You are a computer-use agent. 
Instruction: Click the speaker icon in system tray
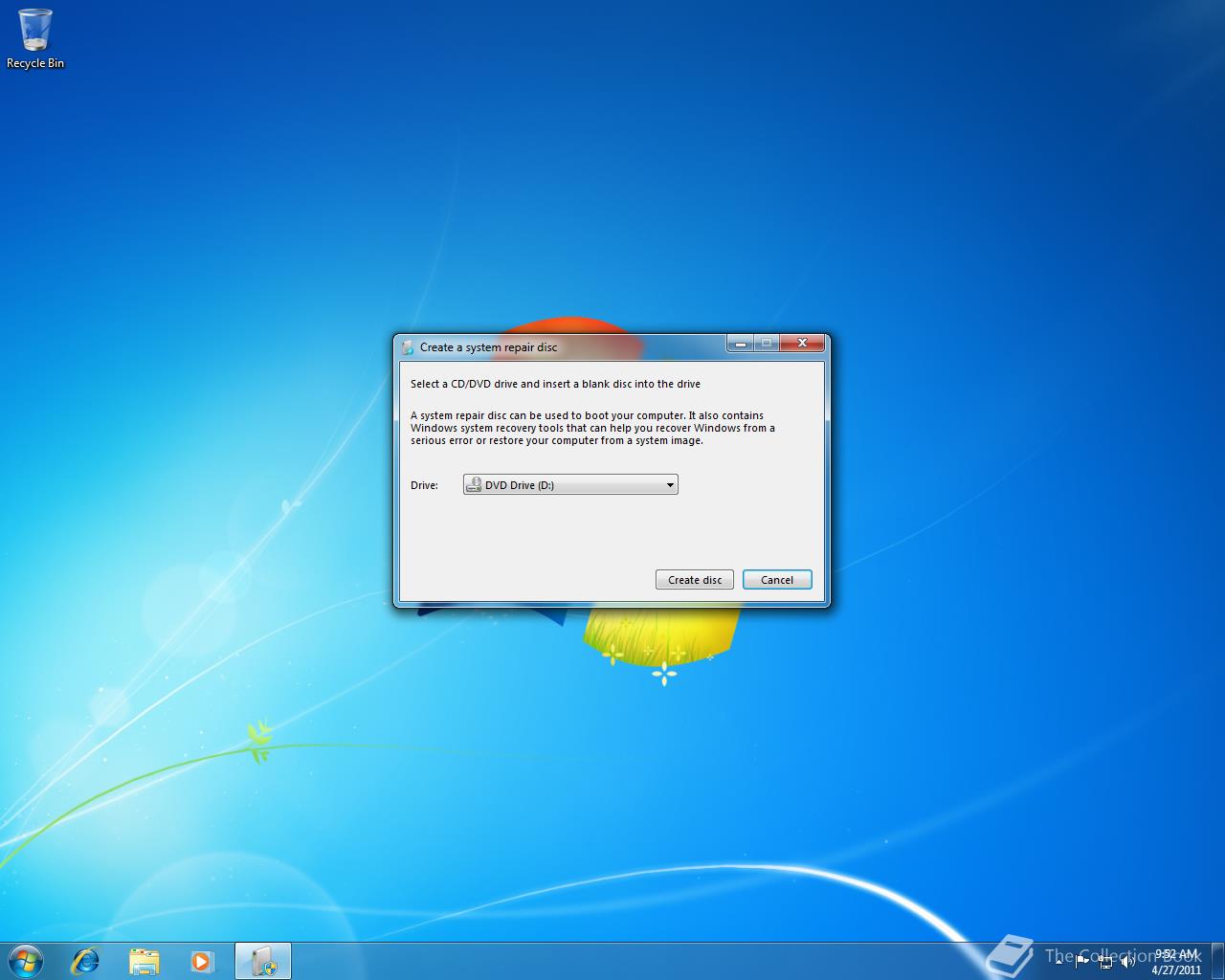[x=1129, y=962]
